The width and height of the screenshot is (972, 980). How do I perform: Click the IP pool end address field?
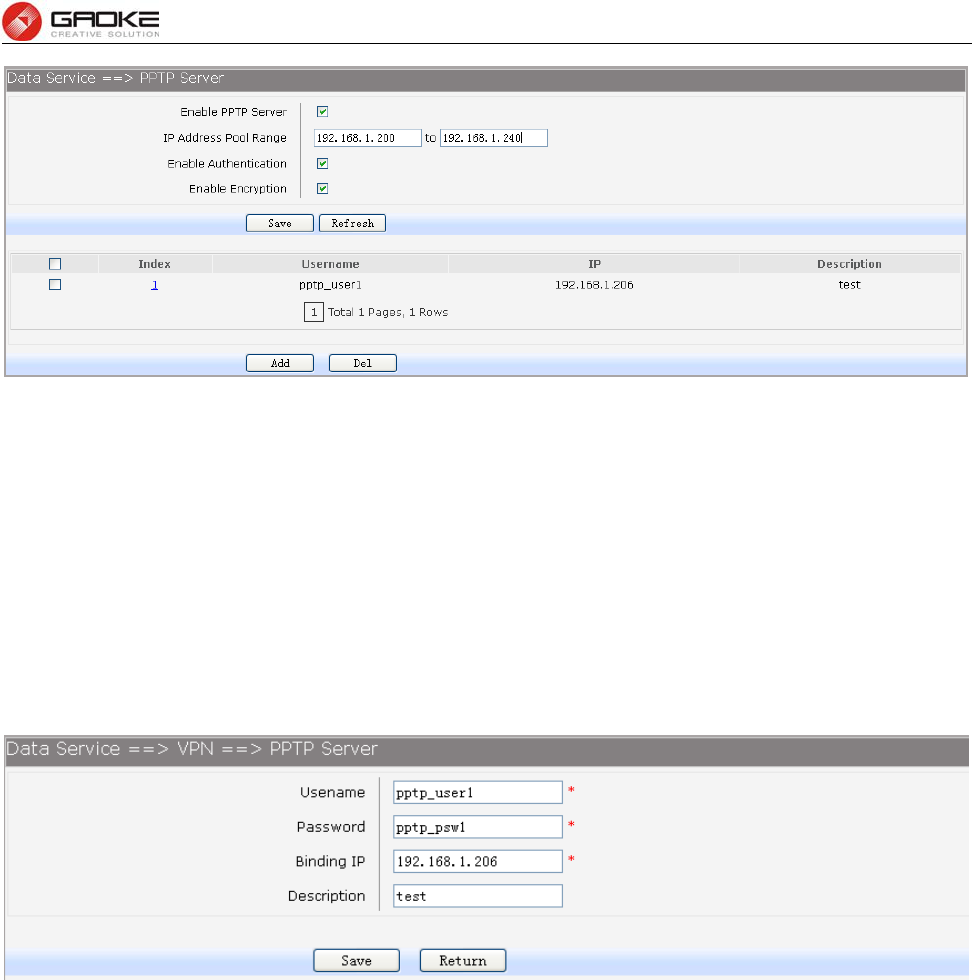(x=494, y=138)
